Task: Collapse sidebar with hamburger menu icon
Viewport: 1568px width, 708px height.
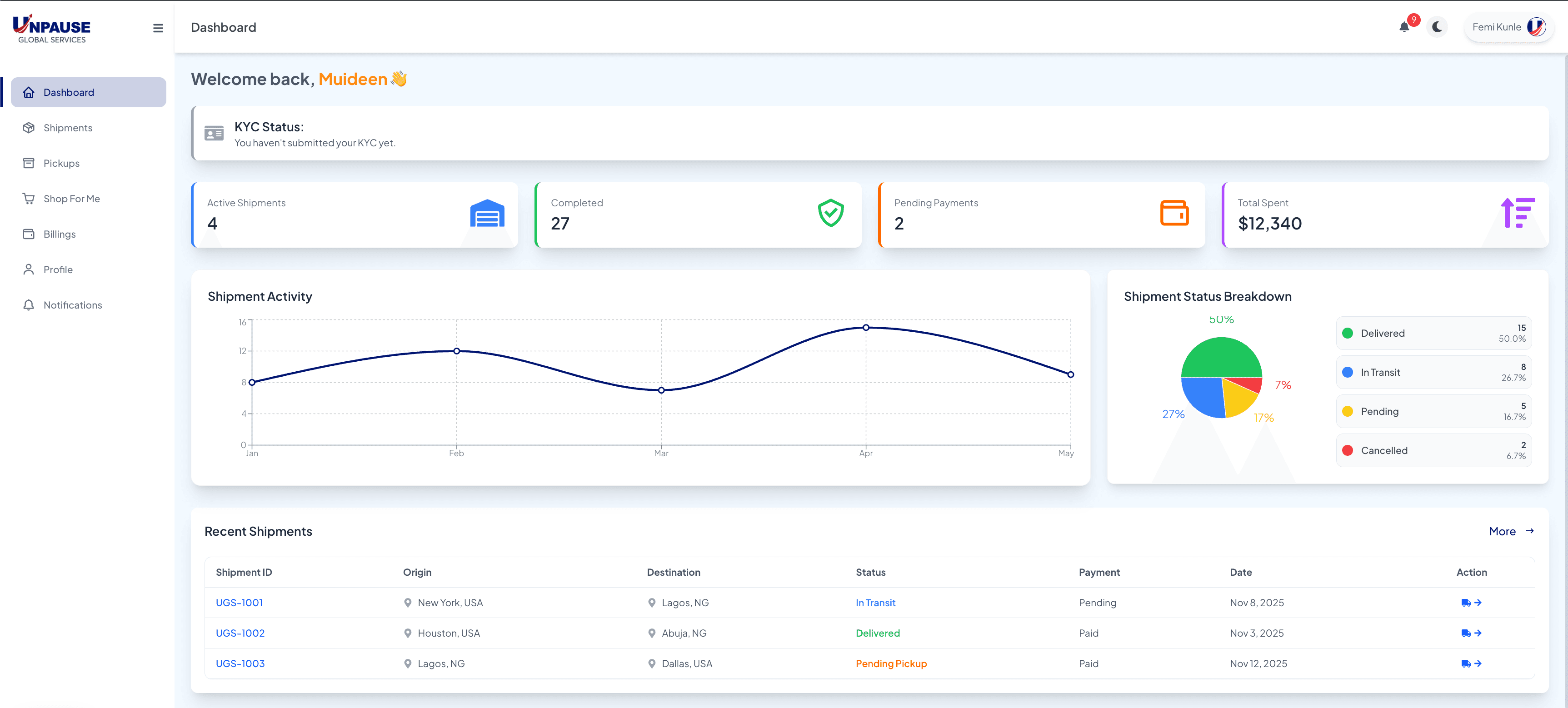Action: pyautogui.click(x=158, y=28)
